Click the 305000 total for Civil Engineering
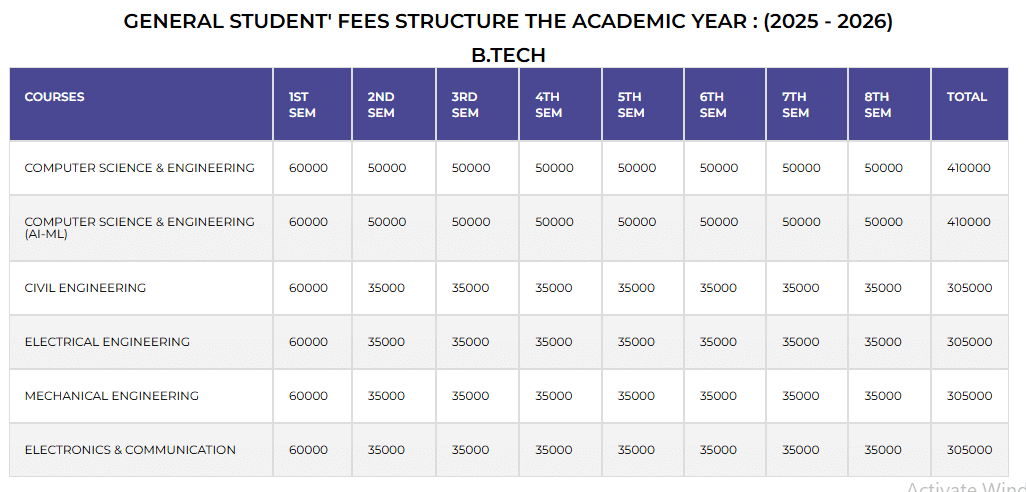 969,288
